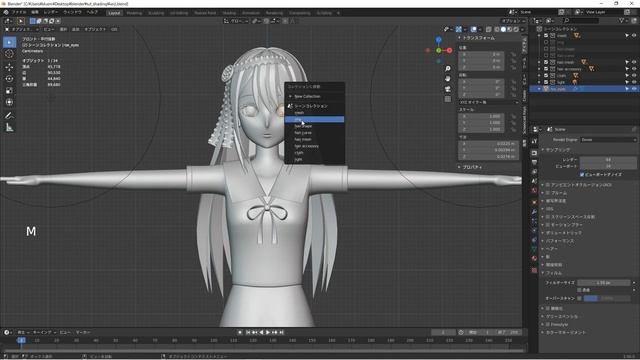Hide the cloth collection with eye icon
This screenshot has height=360, width=640.
click(x=634, y=76)
